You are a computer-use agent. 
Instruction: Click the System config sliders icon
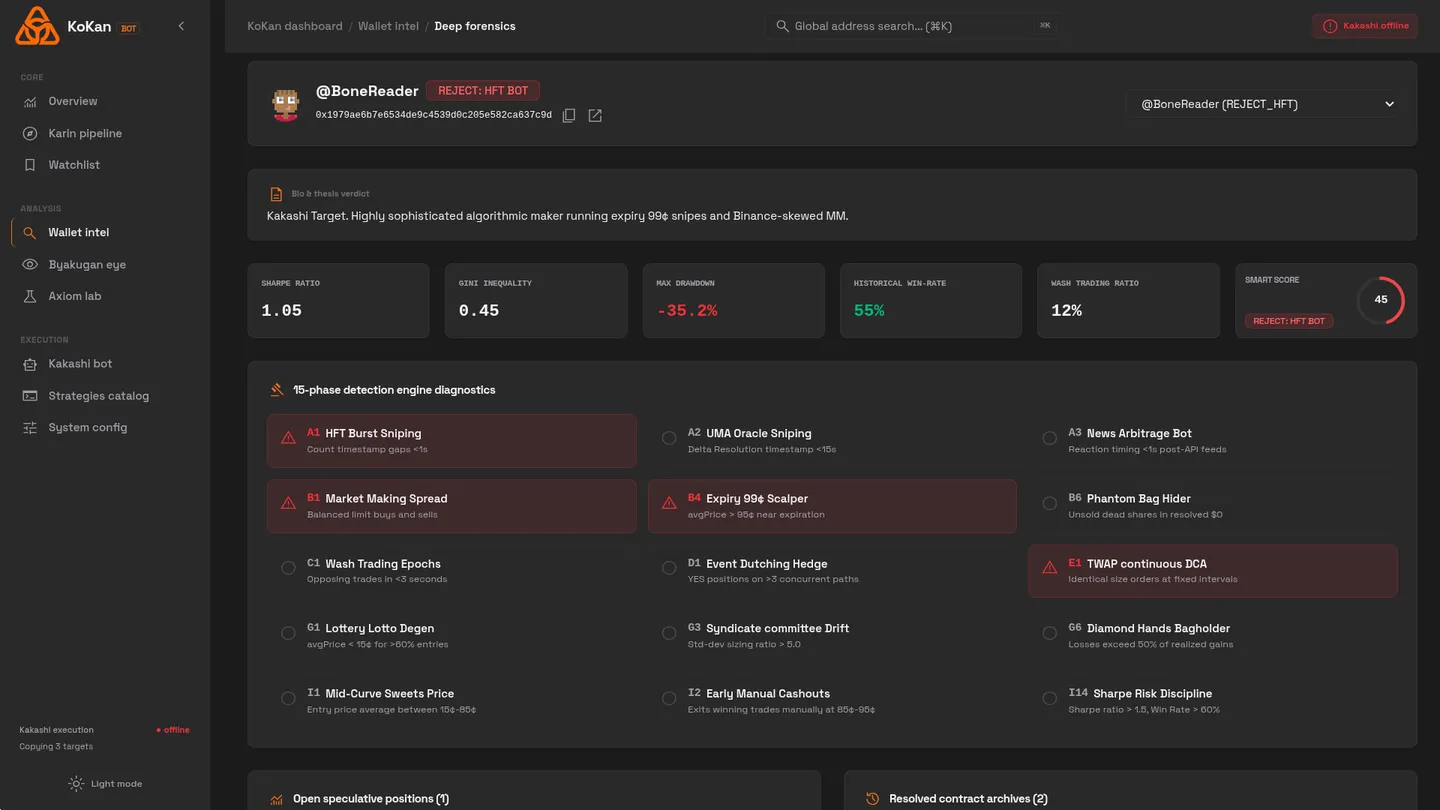30,427
